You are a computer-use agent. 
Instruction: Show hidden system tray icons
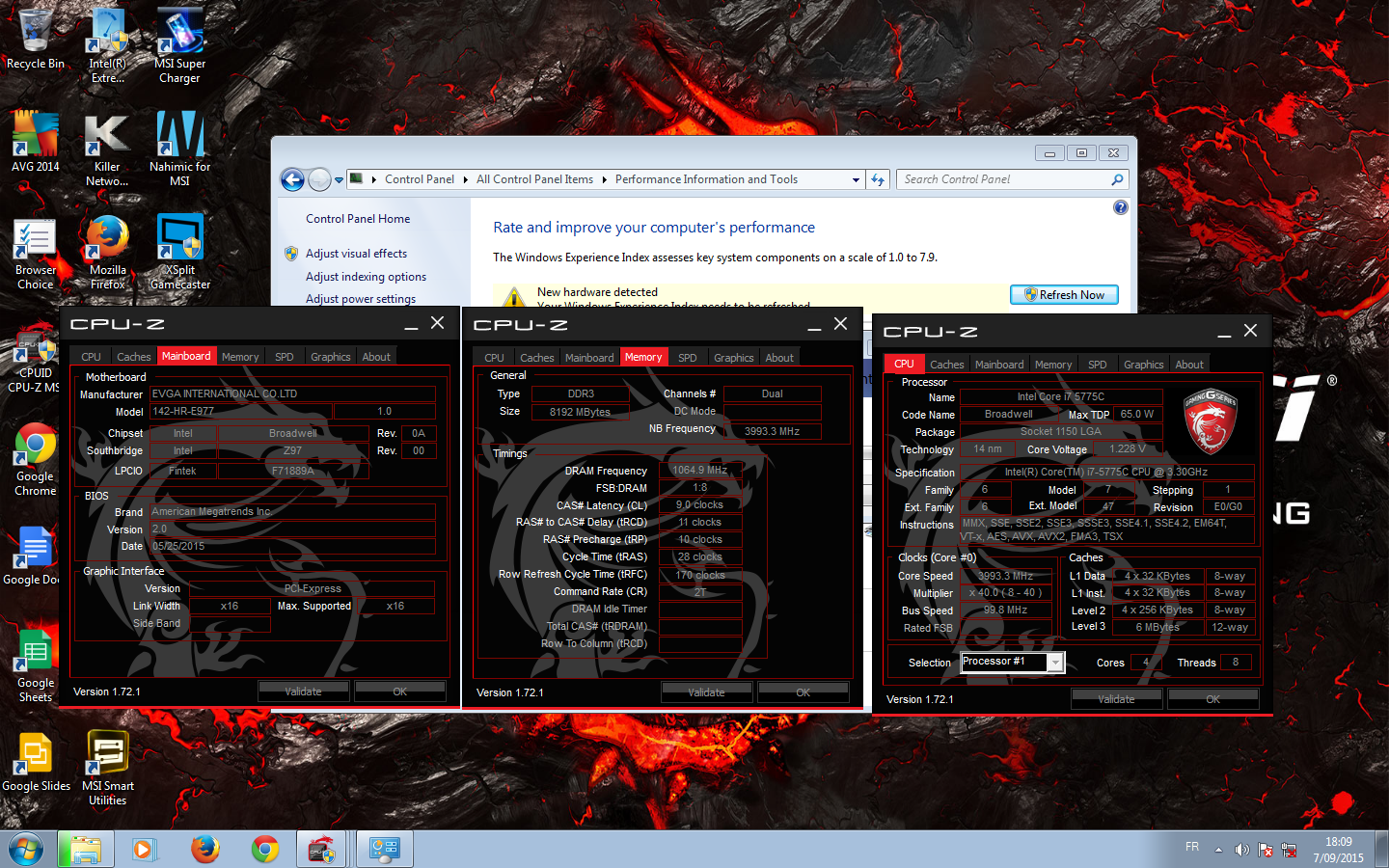pos(1218,850)
